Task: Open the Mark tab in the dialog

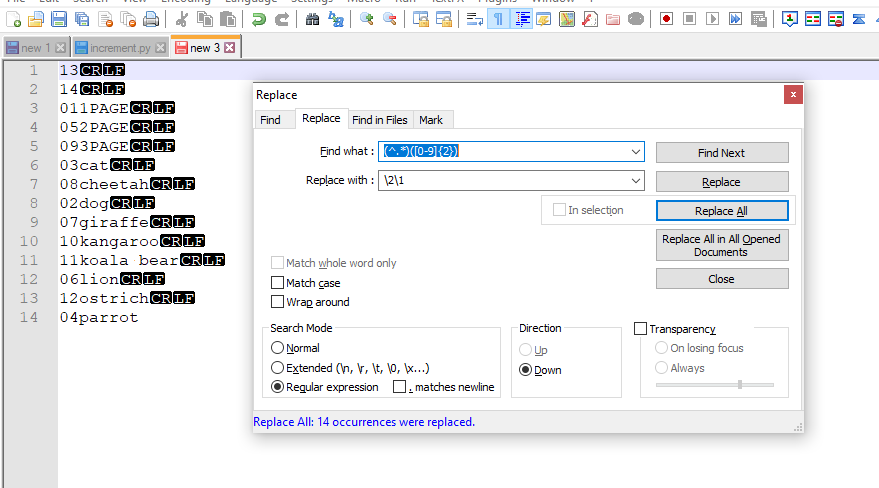Action: (431, 120)
